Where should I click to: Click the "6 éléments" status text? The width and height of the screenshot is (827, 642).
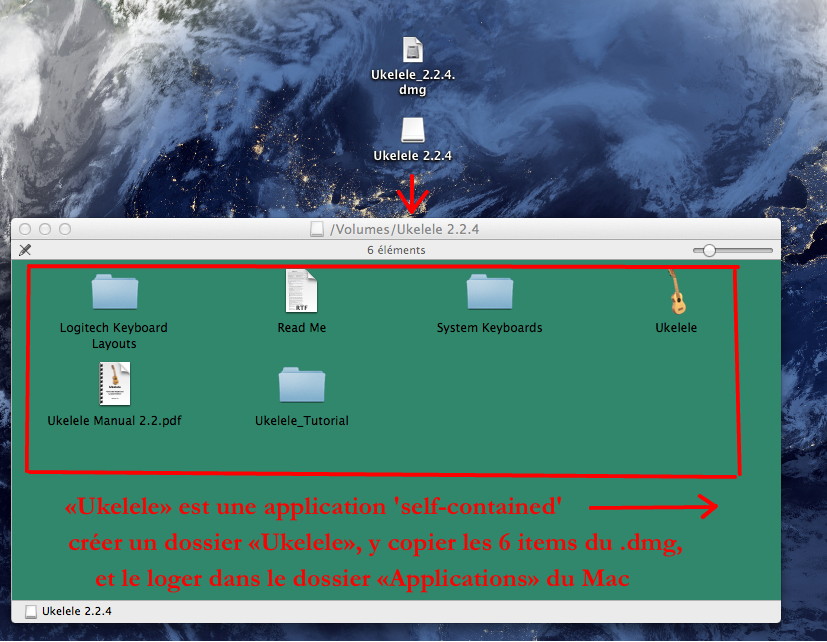point(396,250)
